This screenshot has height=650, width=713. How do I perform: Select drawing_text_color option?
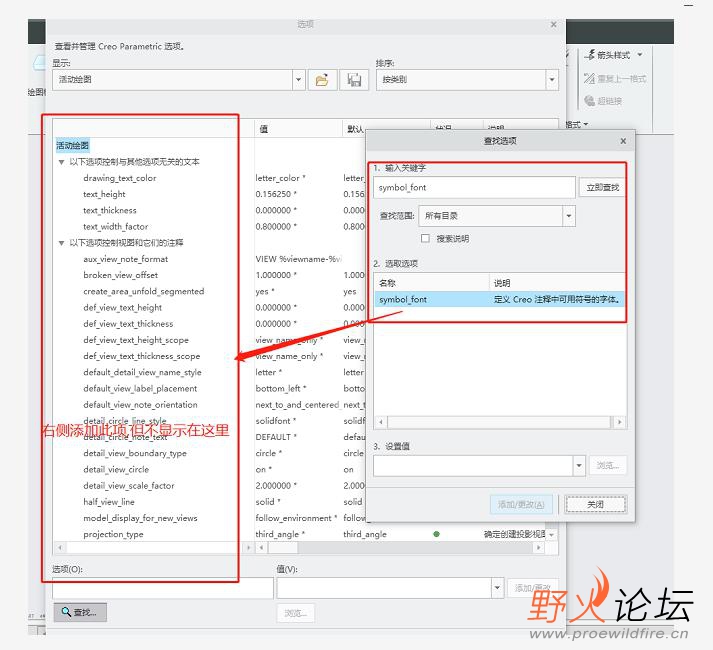click(120, 178)
